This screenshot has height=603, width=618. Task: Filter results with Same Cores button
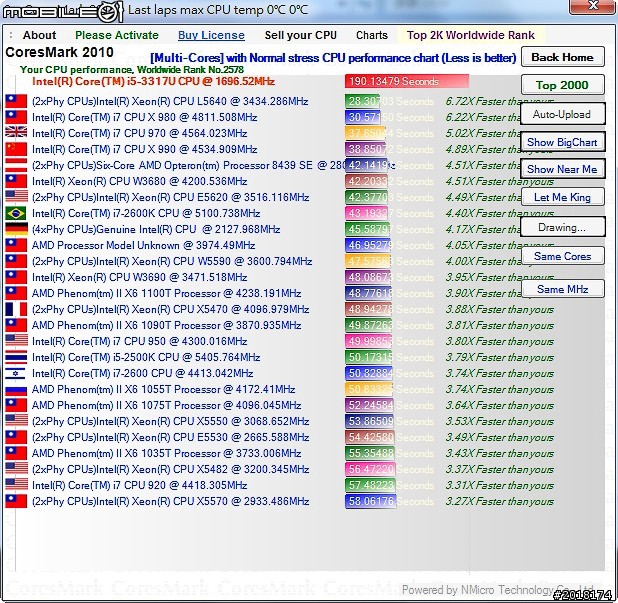click(x=562, y=257)
